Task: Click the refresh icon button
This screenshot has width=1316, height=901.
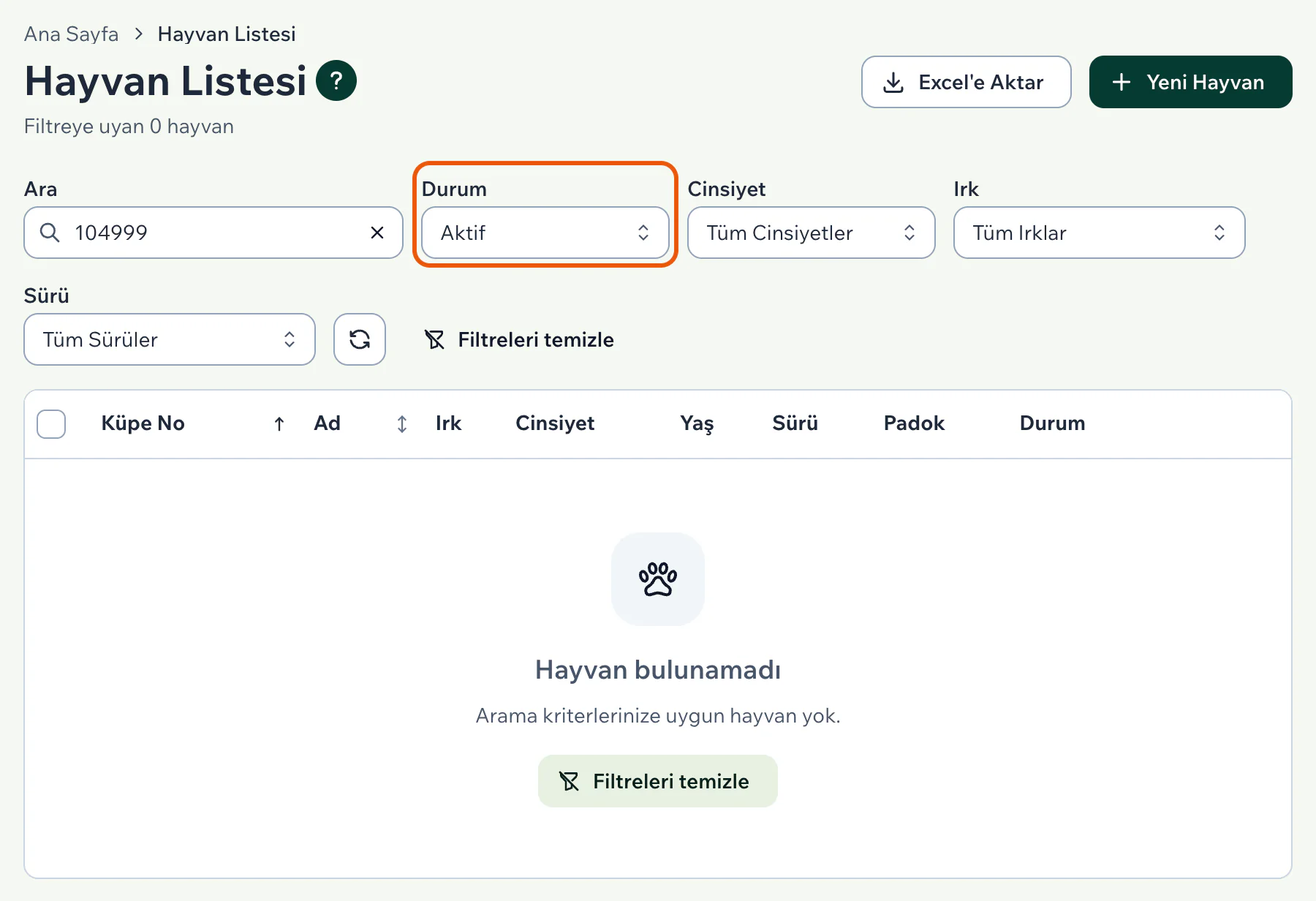Action: 360,339
